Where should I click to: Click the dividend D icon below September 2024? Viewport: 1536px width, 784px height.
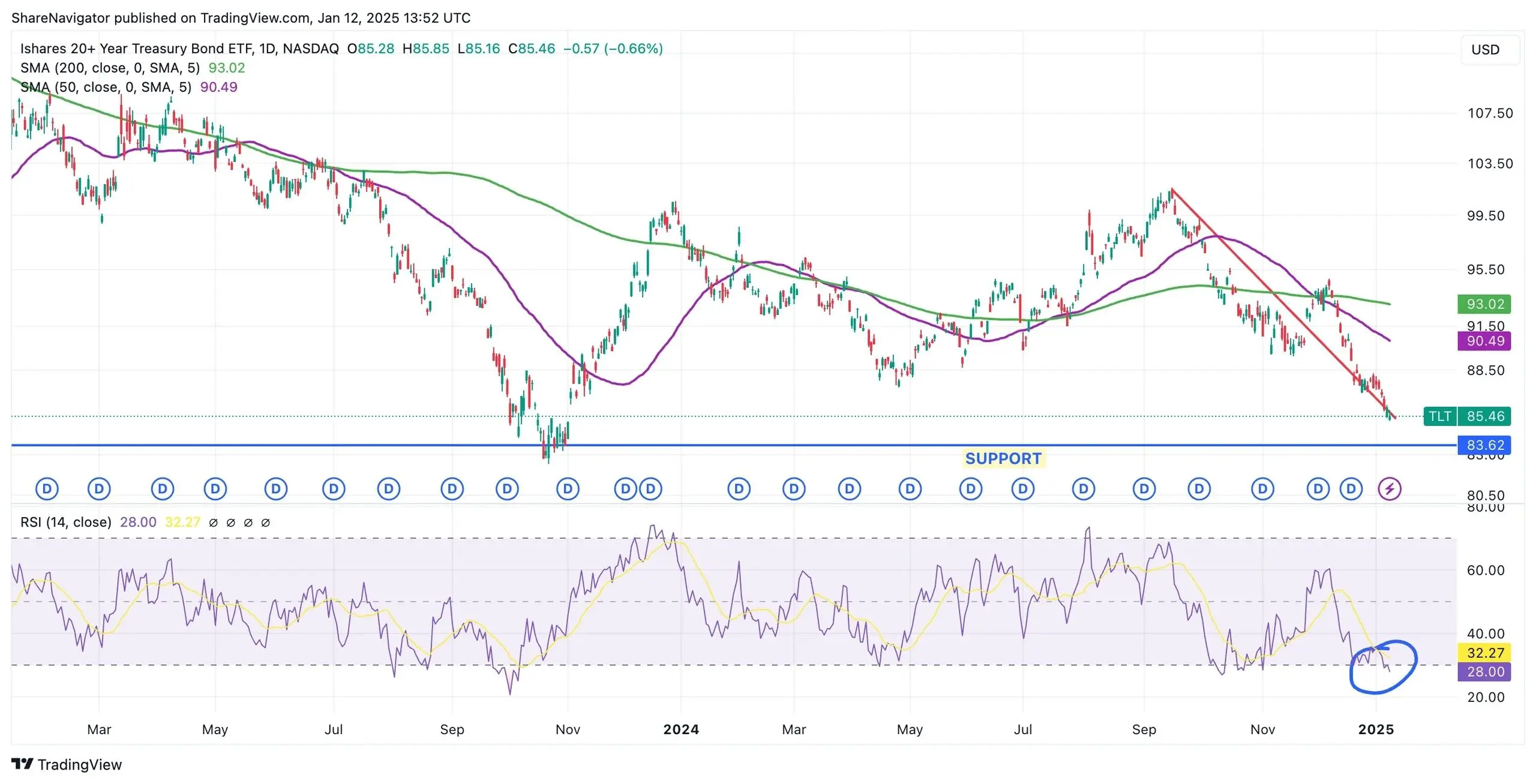1144,488
